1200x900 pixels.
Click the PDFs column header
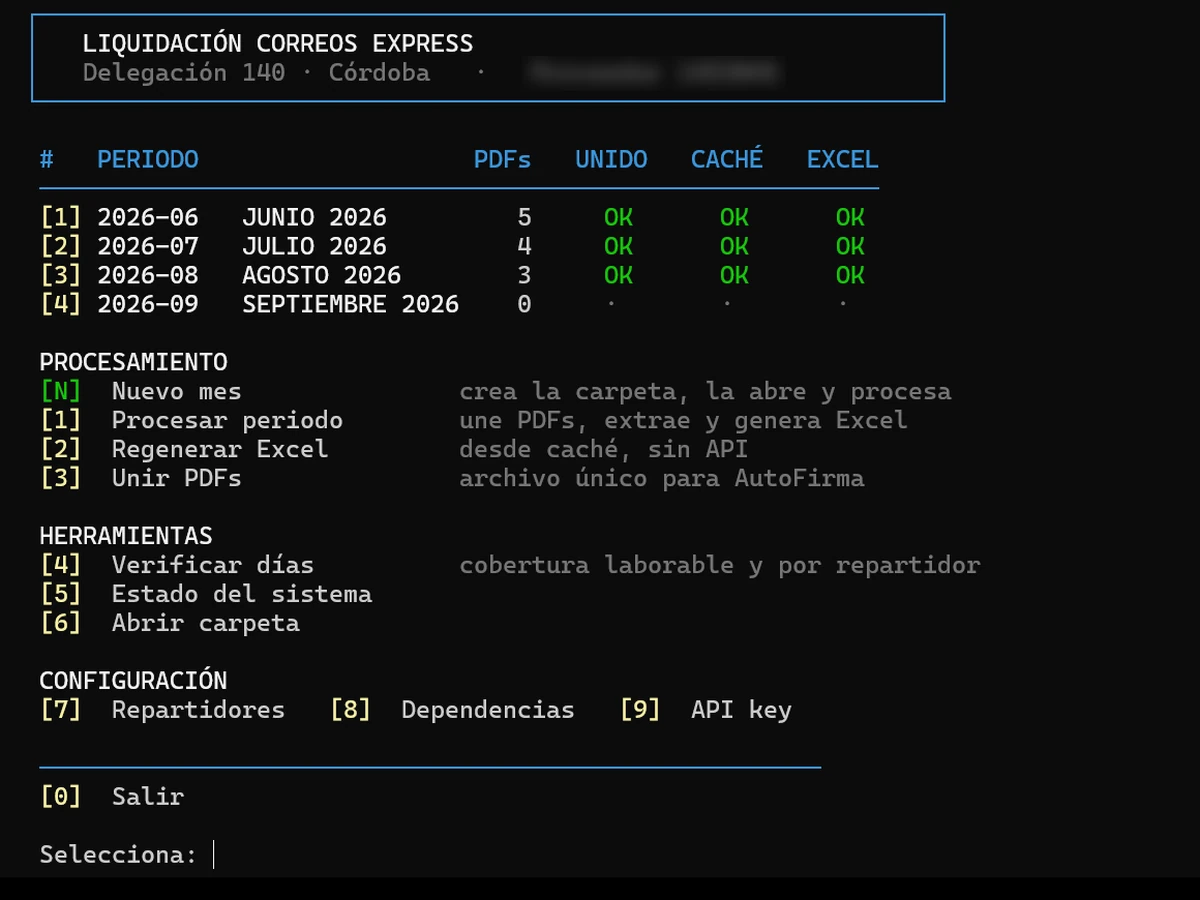502,159
